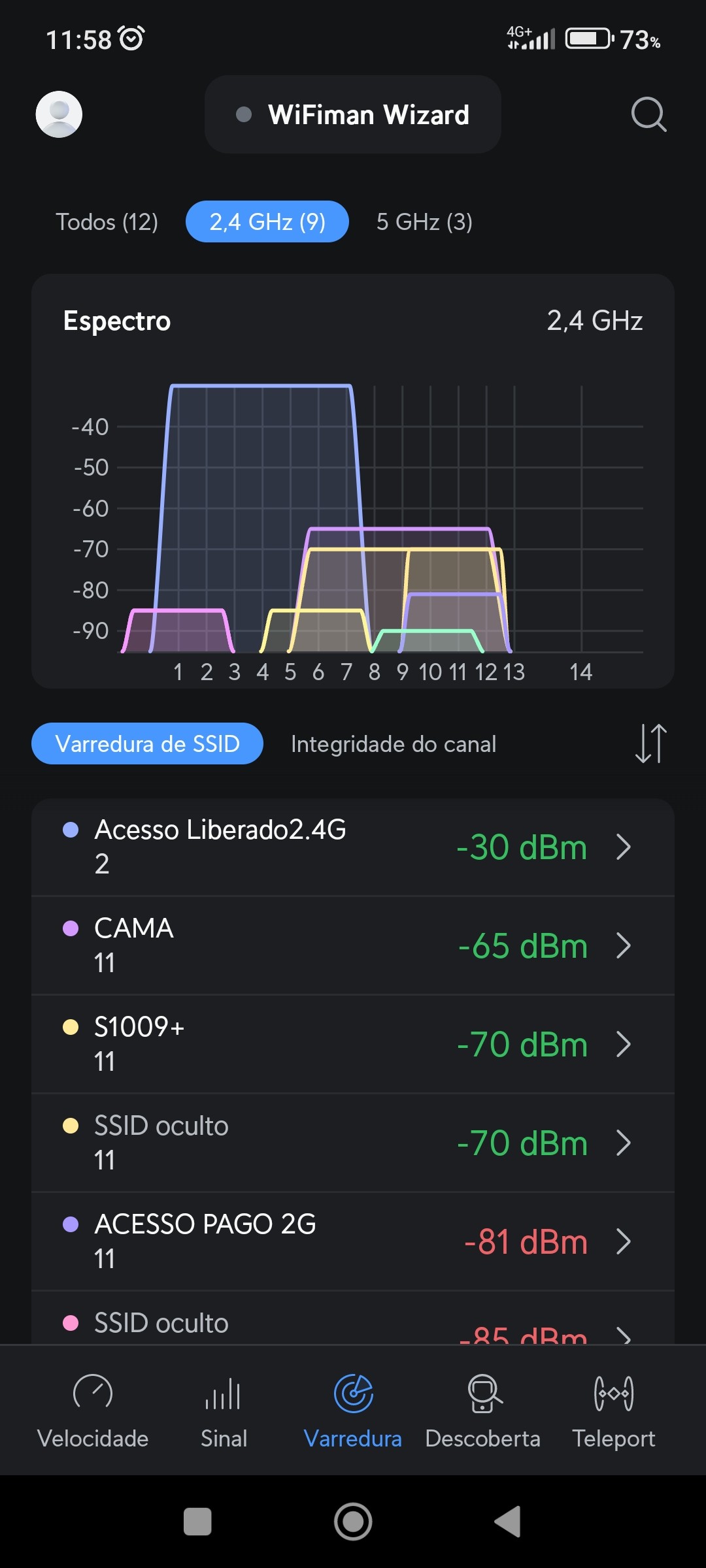Switch to 5 GHz (3) networks
Viewport: 706px width, 1568px height.
point(424,222)
